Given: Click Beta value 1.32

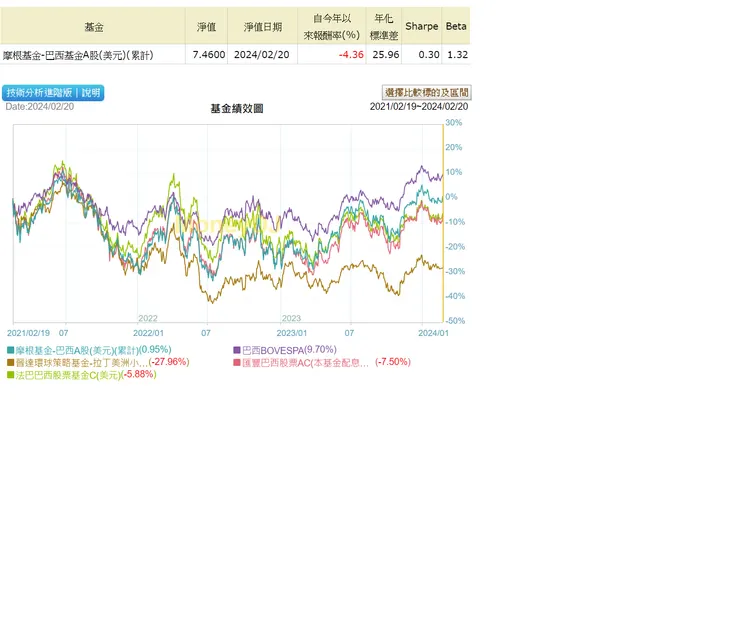Looking at the screenshot, I should [458, 55].
